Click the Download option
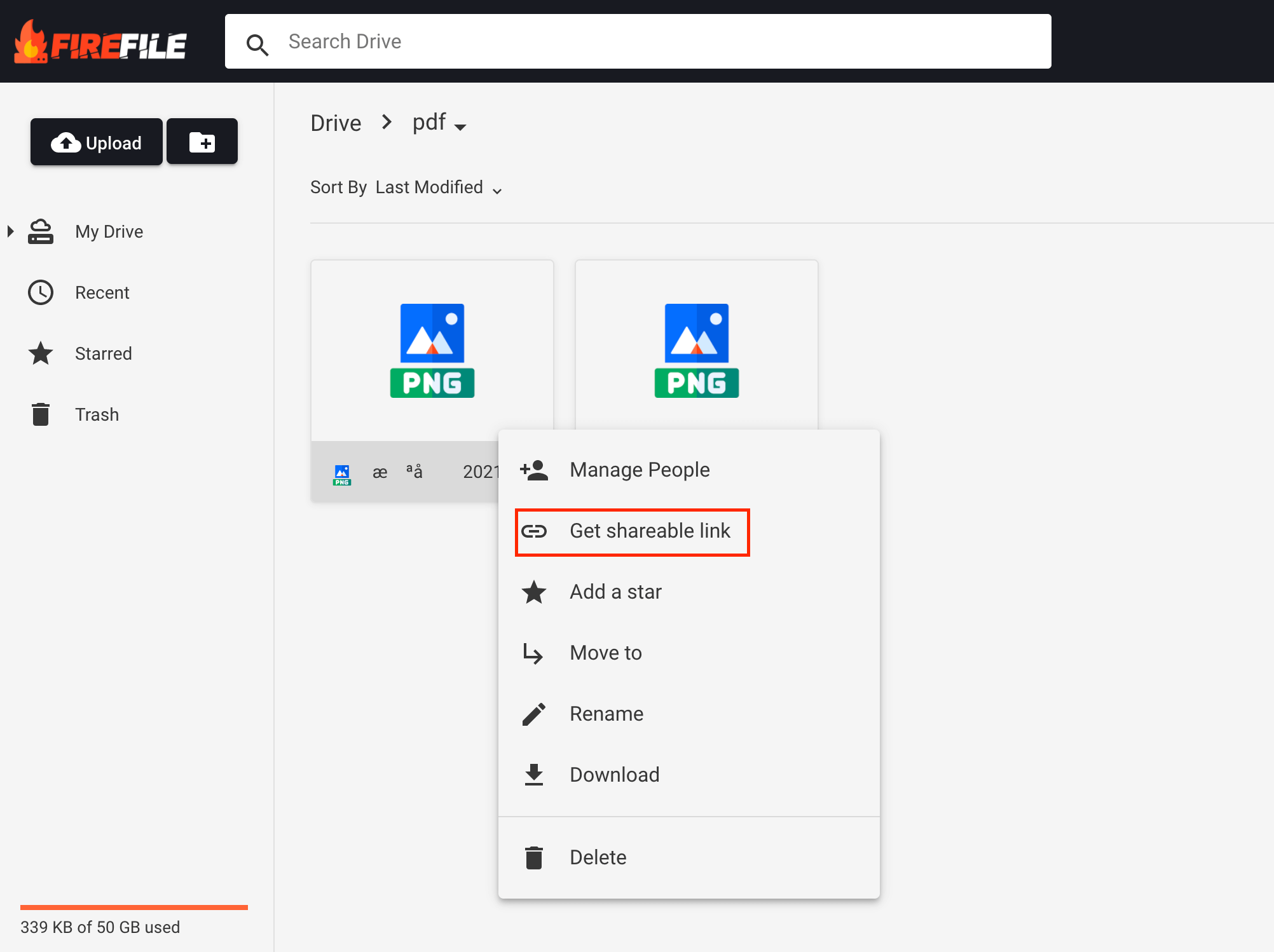The image size is (1274, 952). coord(613,775)
